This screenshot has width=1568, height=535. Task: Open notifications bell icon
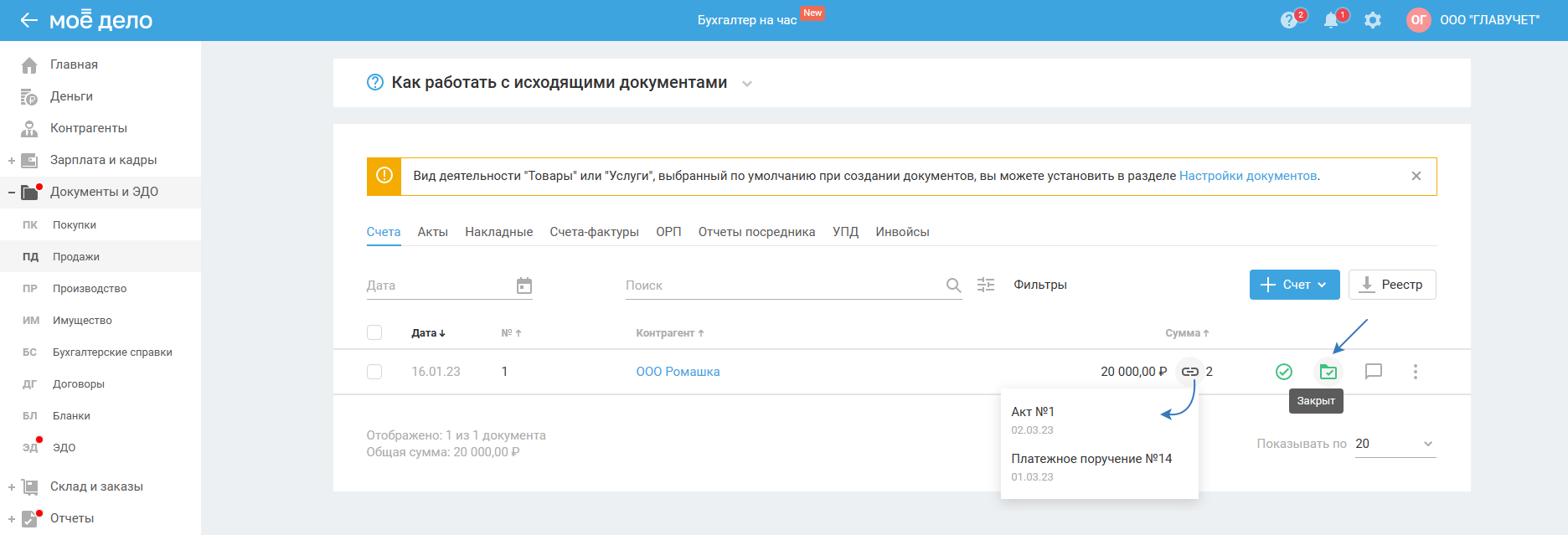[1331, 21]
